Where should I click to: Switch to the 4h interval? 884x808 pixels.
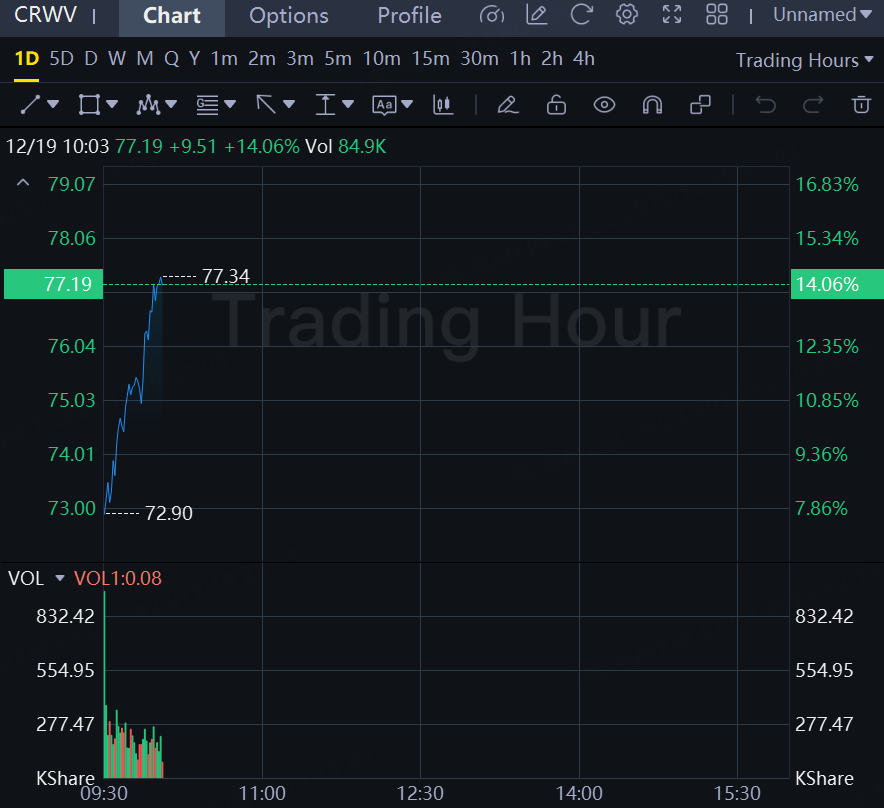click(x=584, y=59)
